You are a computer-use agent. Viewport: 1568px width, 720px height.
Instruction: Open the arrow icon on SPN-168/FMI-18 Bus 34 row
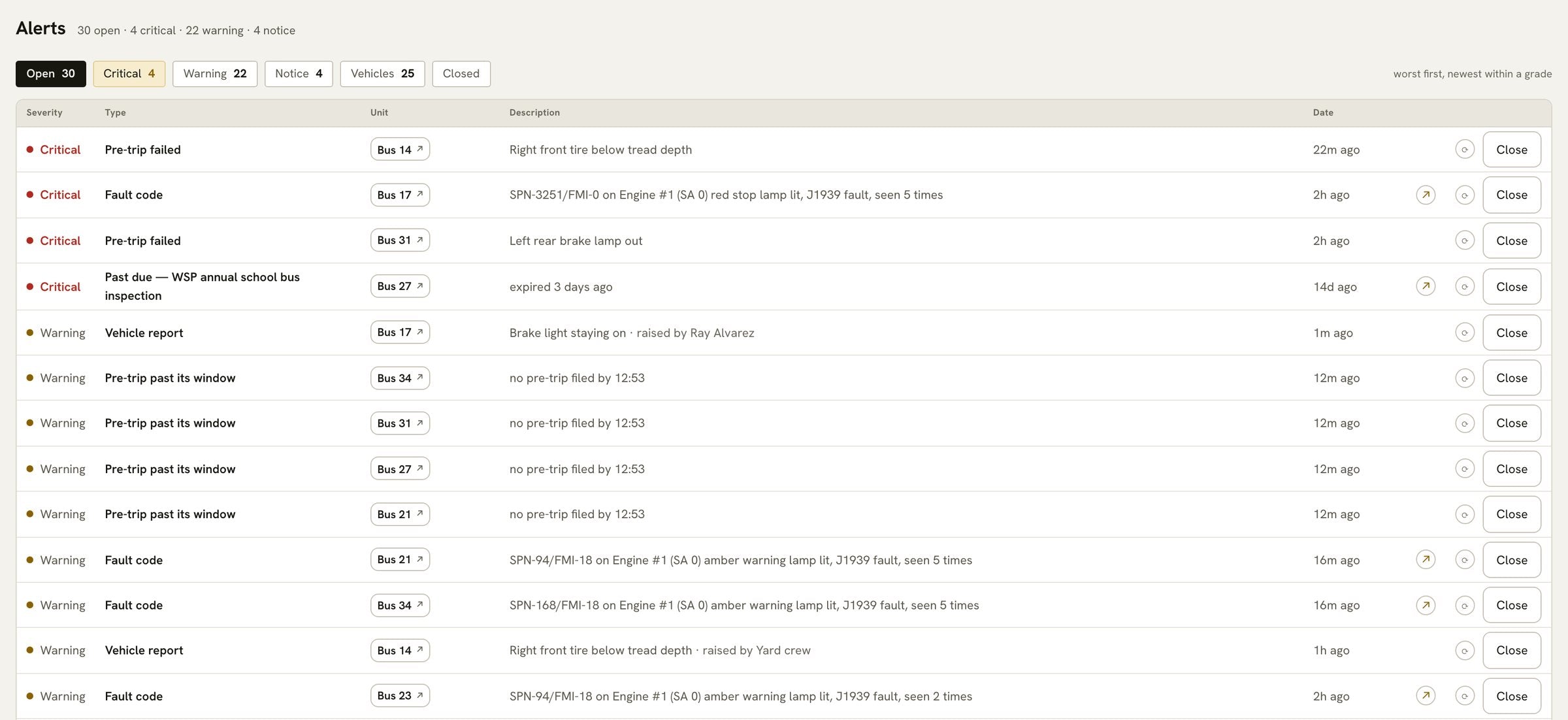pos(1426,605)
